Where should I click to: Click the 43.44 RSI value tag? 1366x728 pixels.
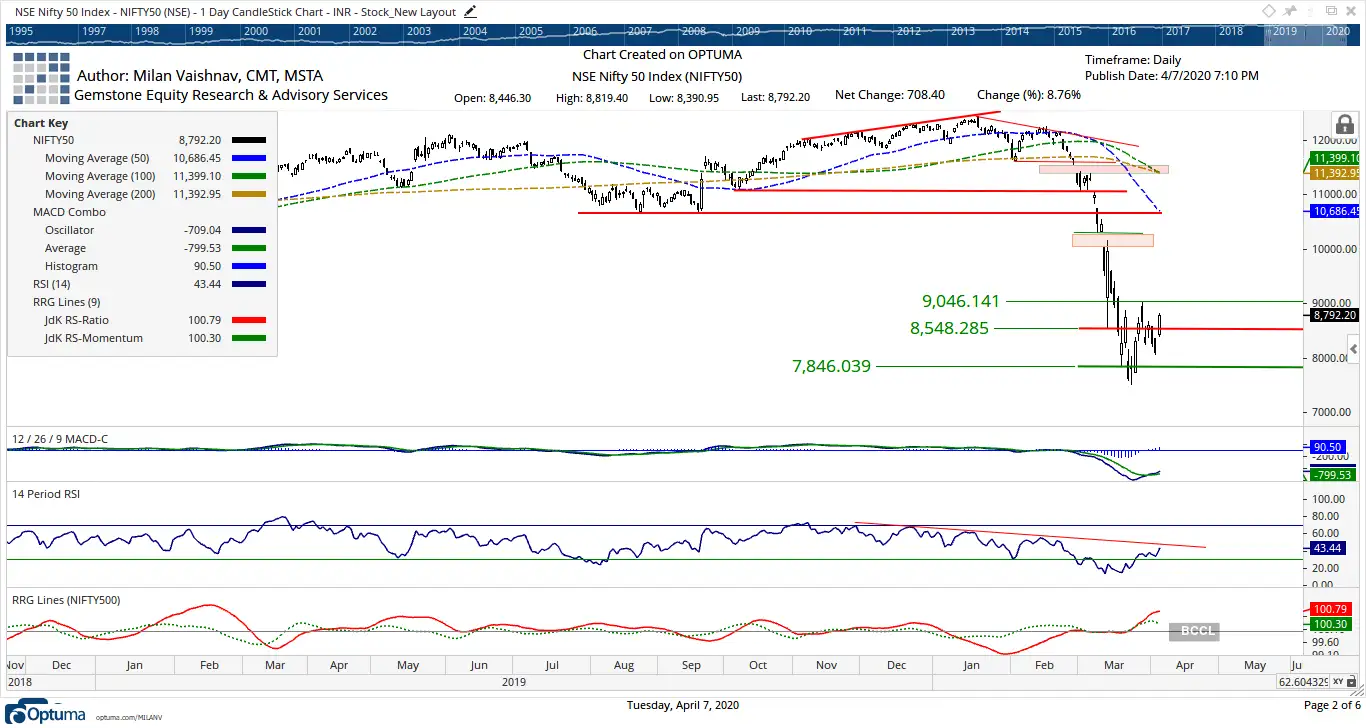1326,549
